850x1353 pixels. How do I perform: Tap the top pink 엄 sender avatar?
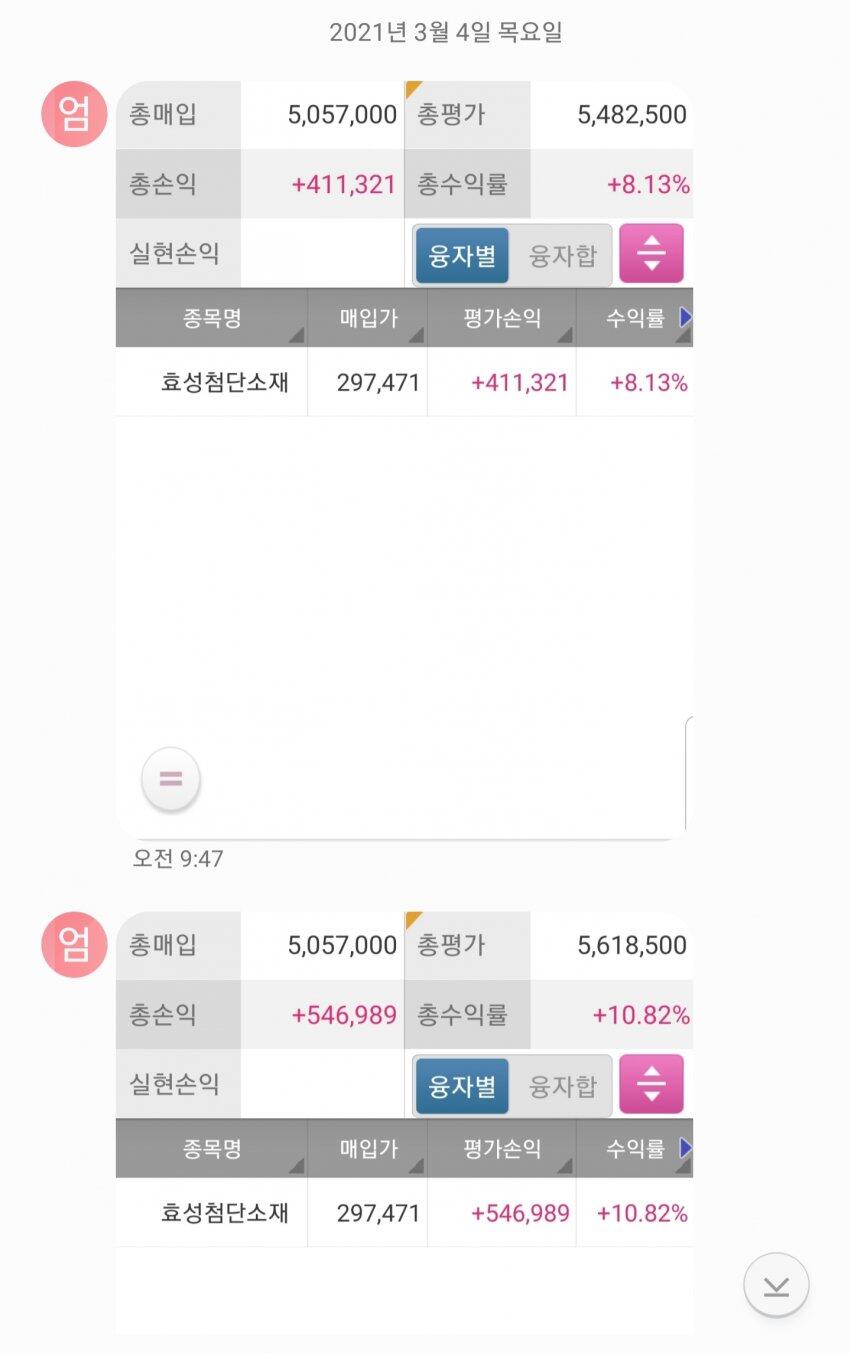point(74,114)
